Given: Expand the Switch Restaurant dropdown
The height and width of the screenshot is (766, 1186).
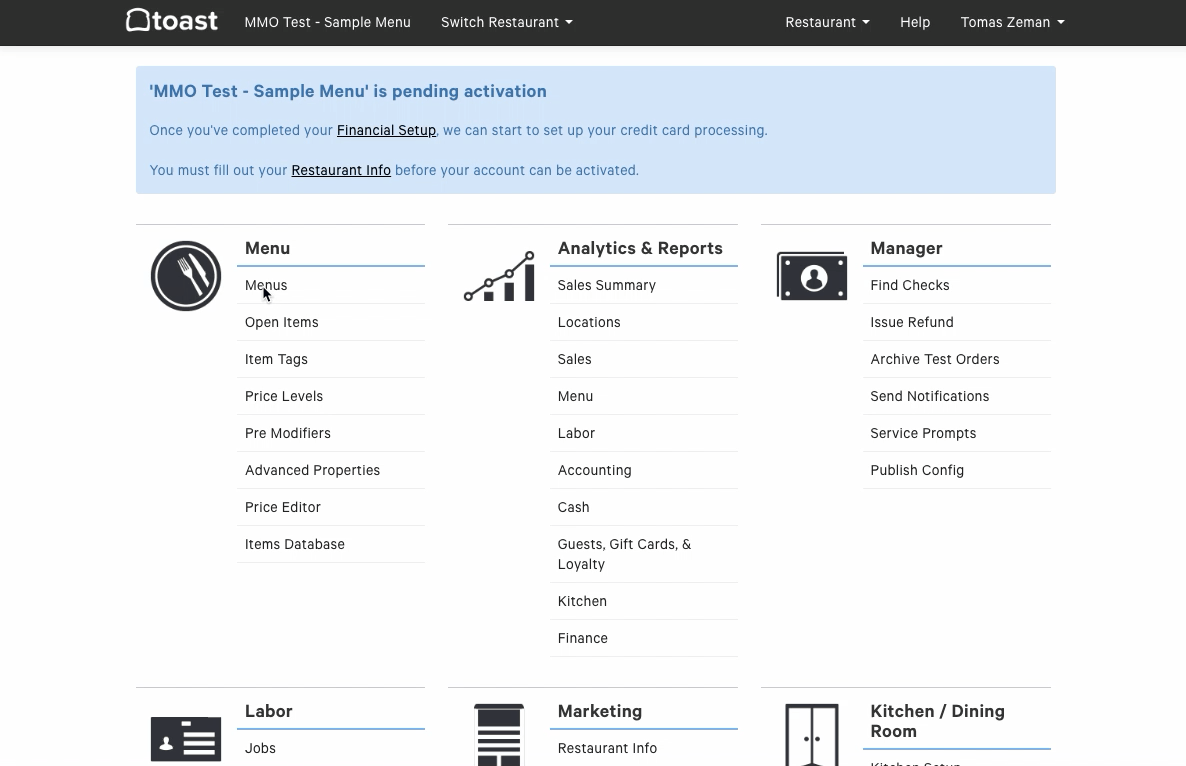Looking at the screenshot, I should coord(507,23).
